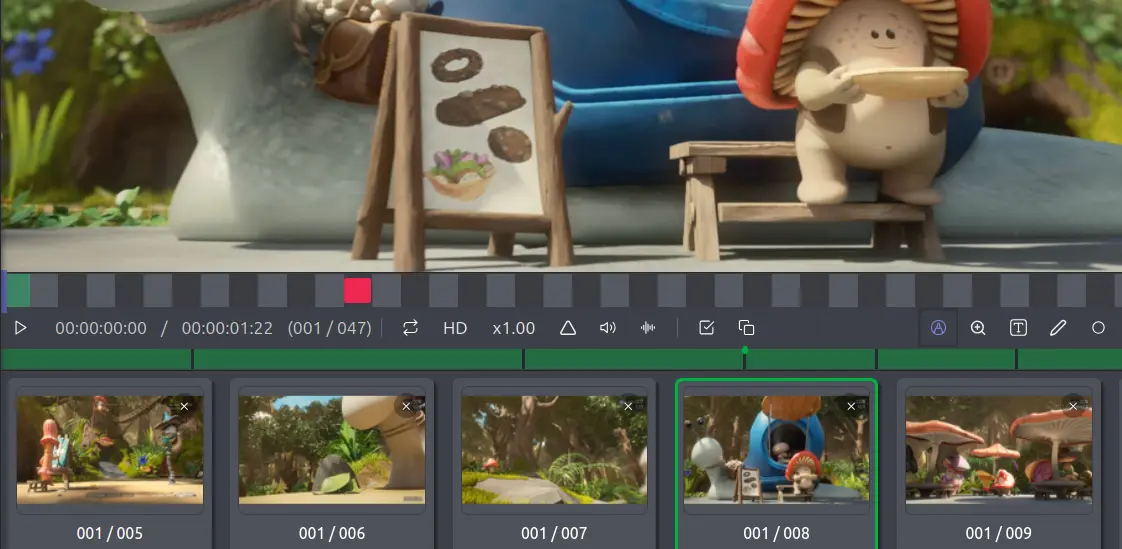The width and height of the screenshot is (1122, 549).
Task: Show the audio waveform icon
Action: 648,328
